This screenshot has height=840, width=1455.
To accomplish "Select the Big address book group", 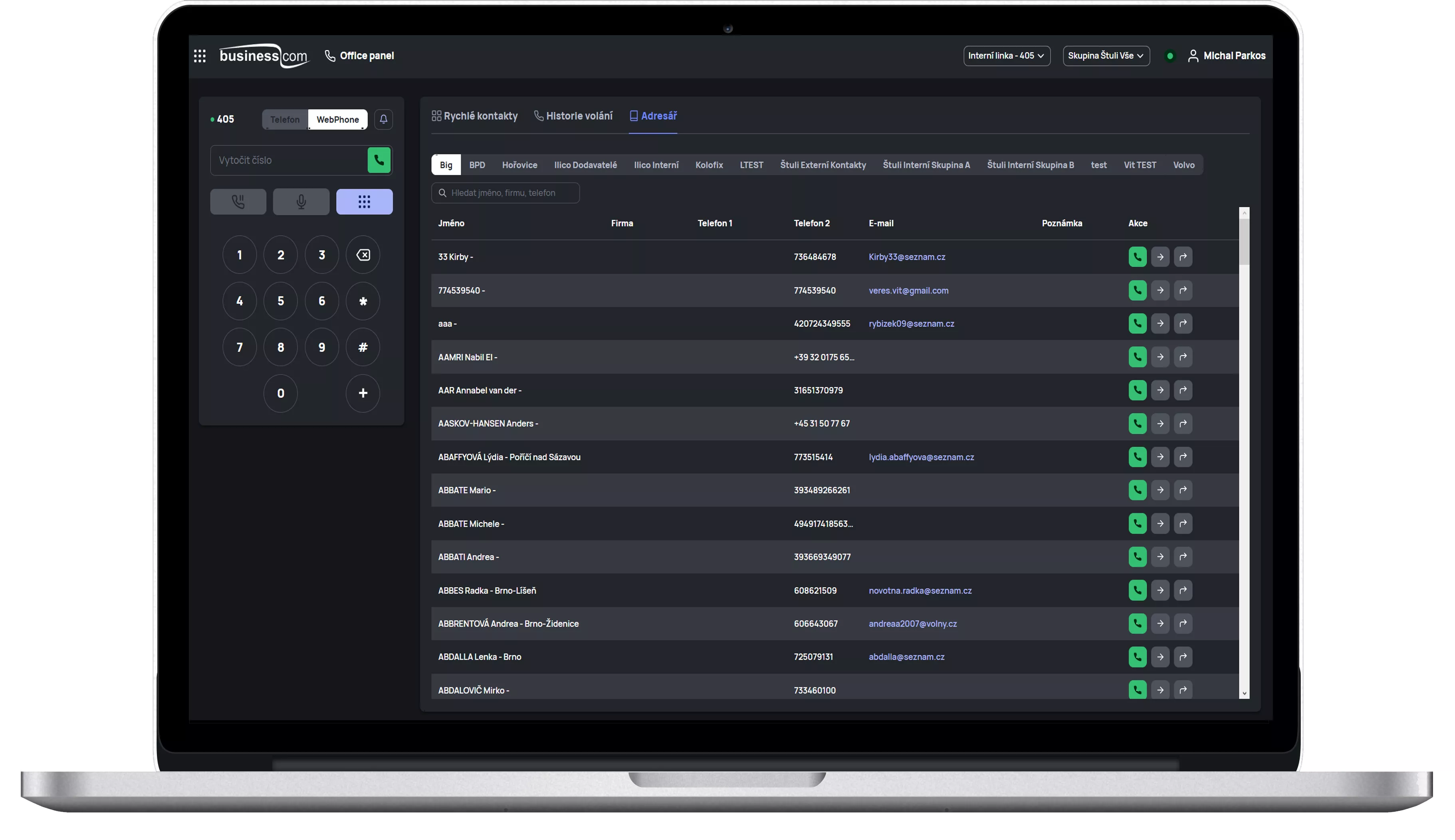I will (446, 165).
